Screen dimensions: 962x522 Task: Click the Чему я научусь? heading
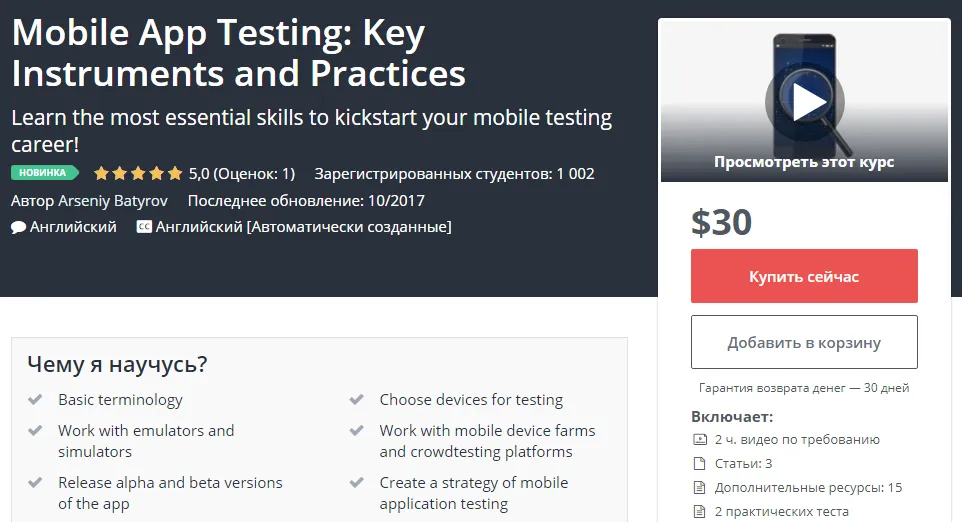(x=117, y=364)
